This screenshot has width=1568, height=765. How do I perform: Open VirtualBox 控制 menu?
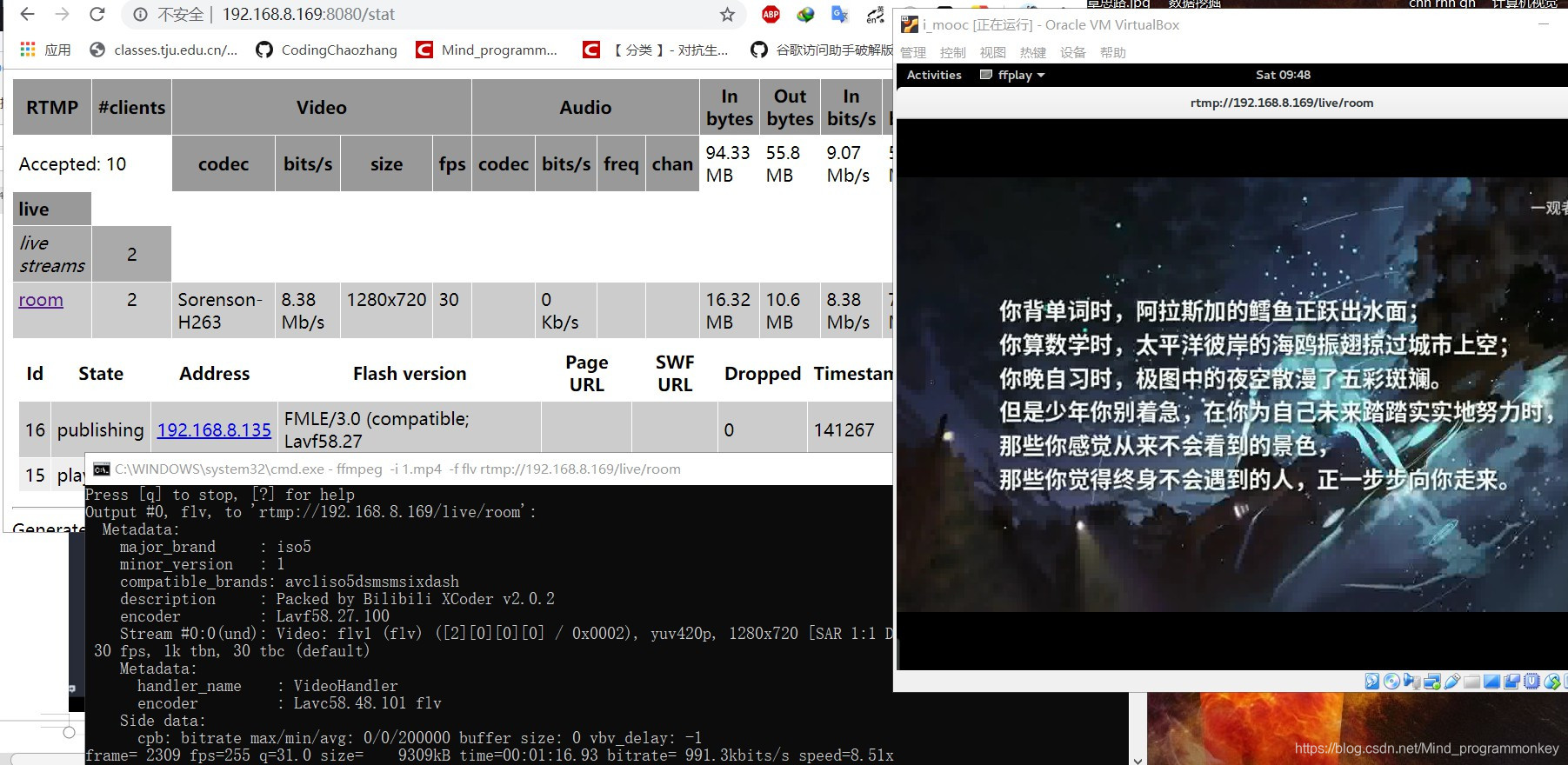(x=953, y=52)
